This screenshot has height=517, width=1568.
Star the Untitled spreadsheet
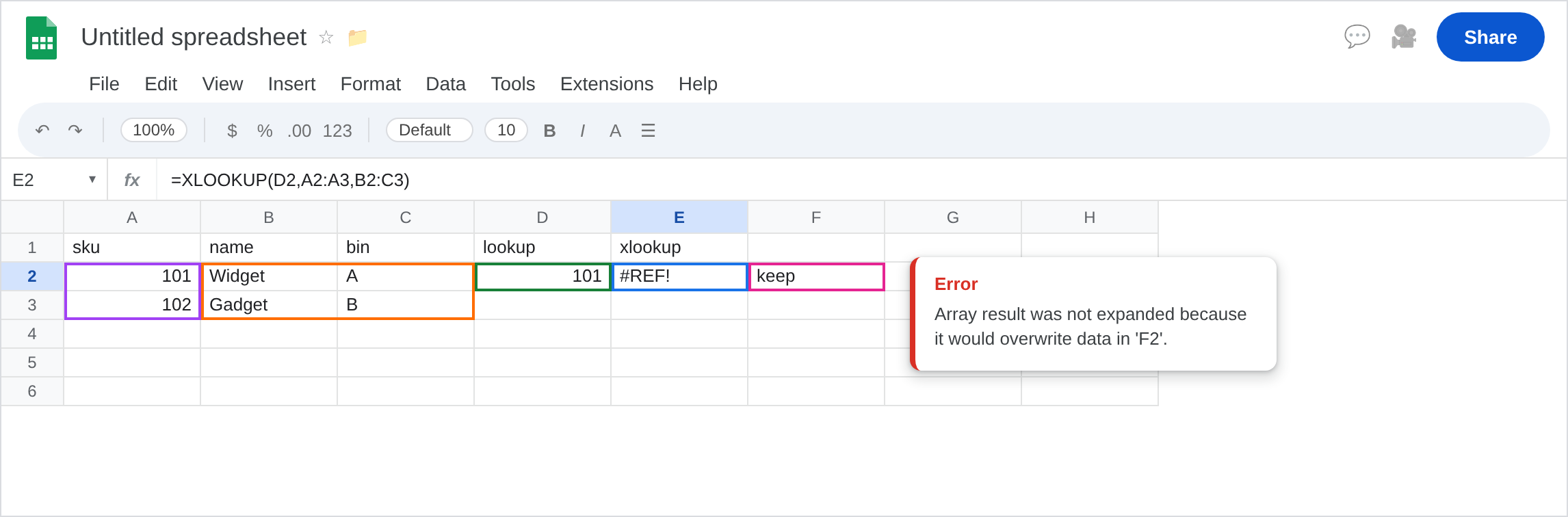point(326,37)
